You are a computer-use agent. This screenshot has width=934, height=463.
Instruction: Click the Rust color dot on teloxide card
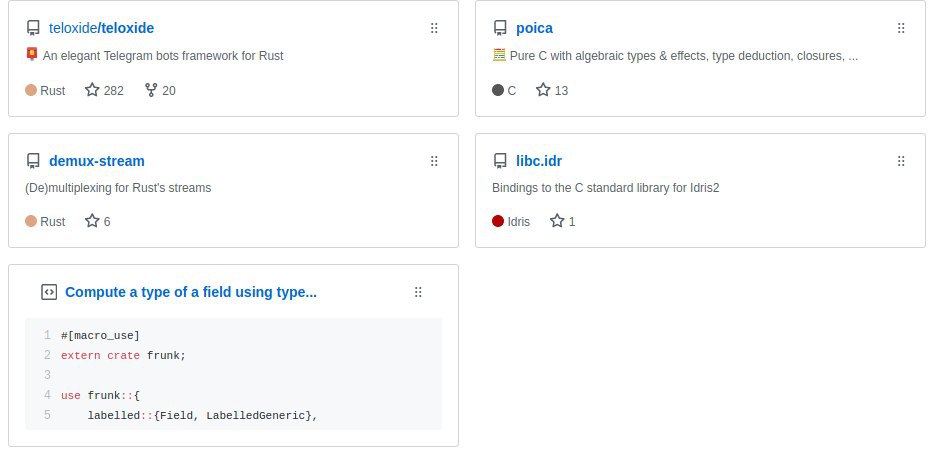31,90
